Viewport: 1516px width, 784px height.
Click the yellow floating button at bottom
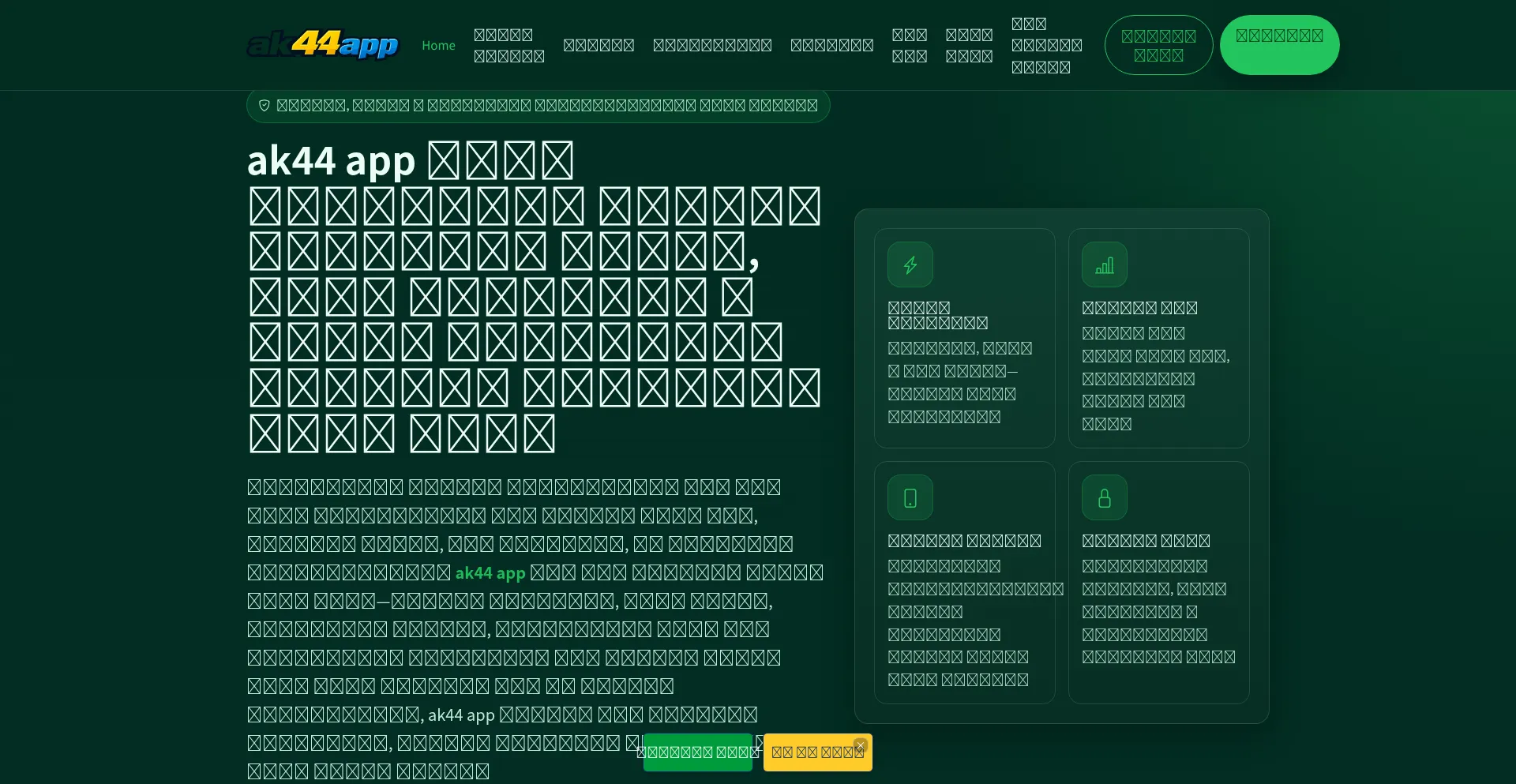point(817,752)
